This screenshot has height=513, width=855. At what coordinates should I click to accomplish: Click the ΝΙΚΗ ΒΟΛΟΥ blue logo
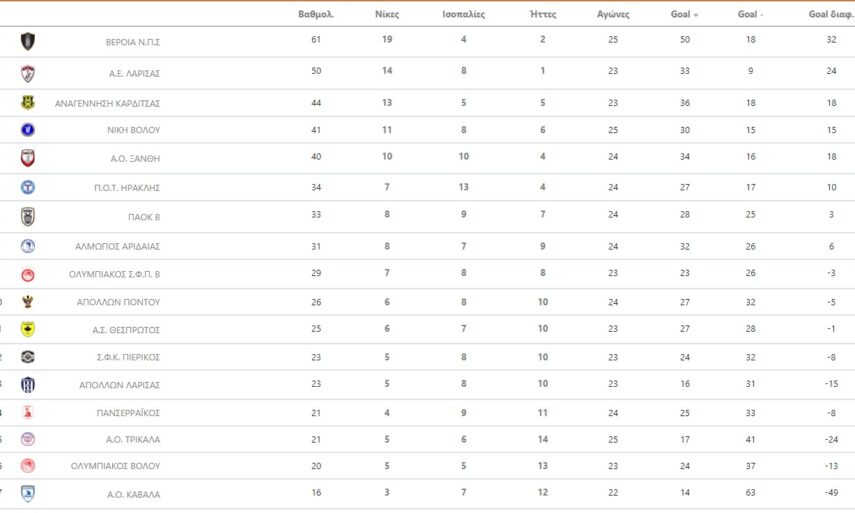click(28, 129)
